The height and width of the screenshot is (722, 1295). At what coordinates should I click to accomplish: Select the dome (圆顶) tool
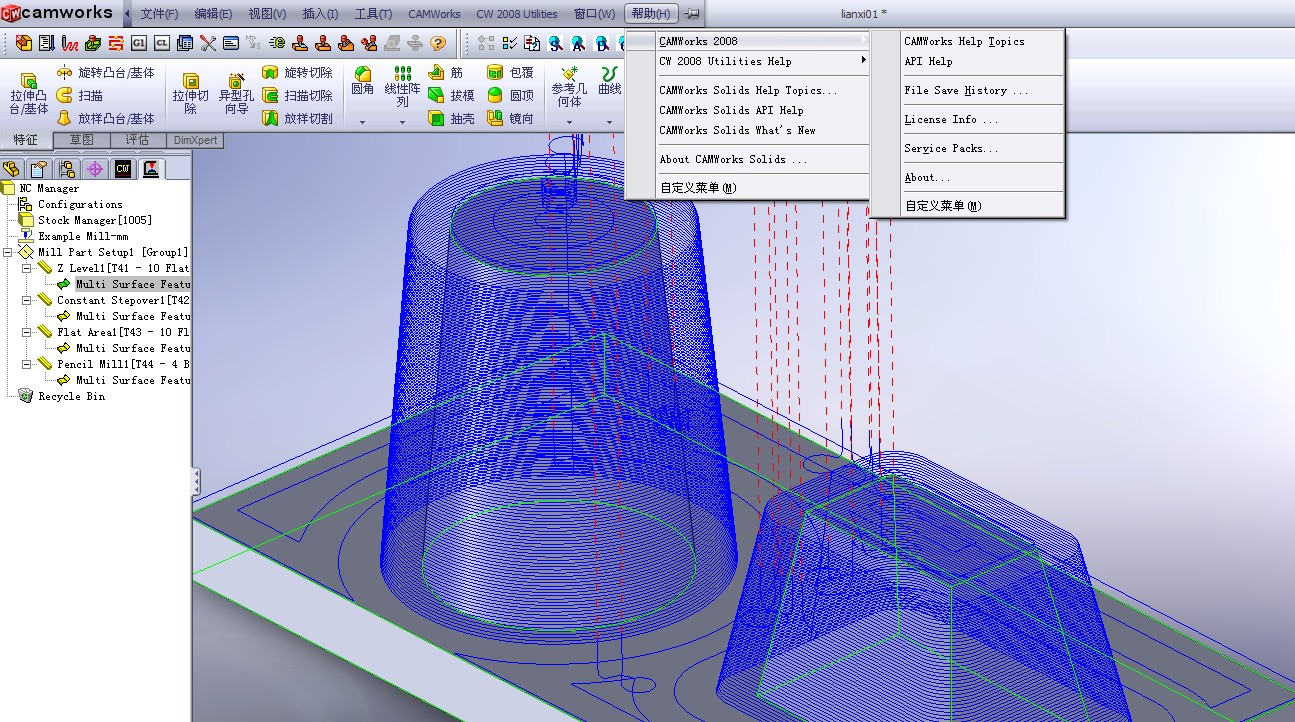[x=510, y=96]
